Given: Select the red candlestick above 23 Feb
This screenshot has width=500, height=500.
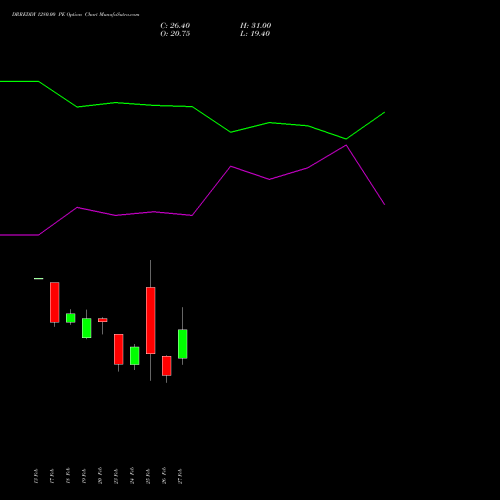Looking at the screenshot, I should click(119, 349).
